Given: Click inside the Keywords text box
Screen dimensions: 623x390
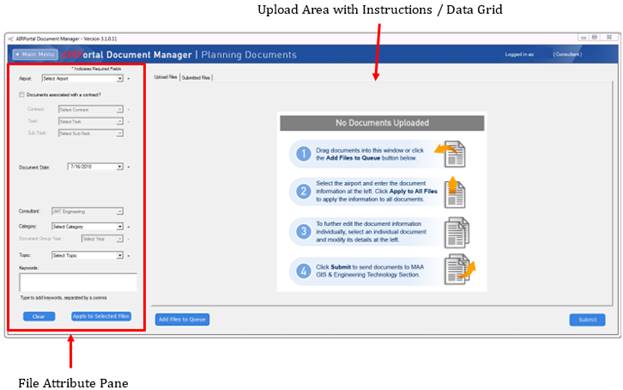Looking at the screenshot, I should [78, 282].
